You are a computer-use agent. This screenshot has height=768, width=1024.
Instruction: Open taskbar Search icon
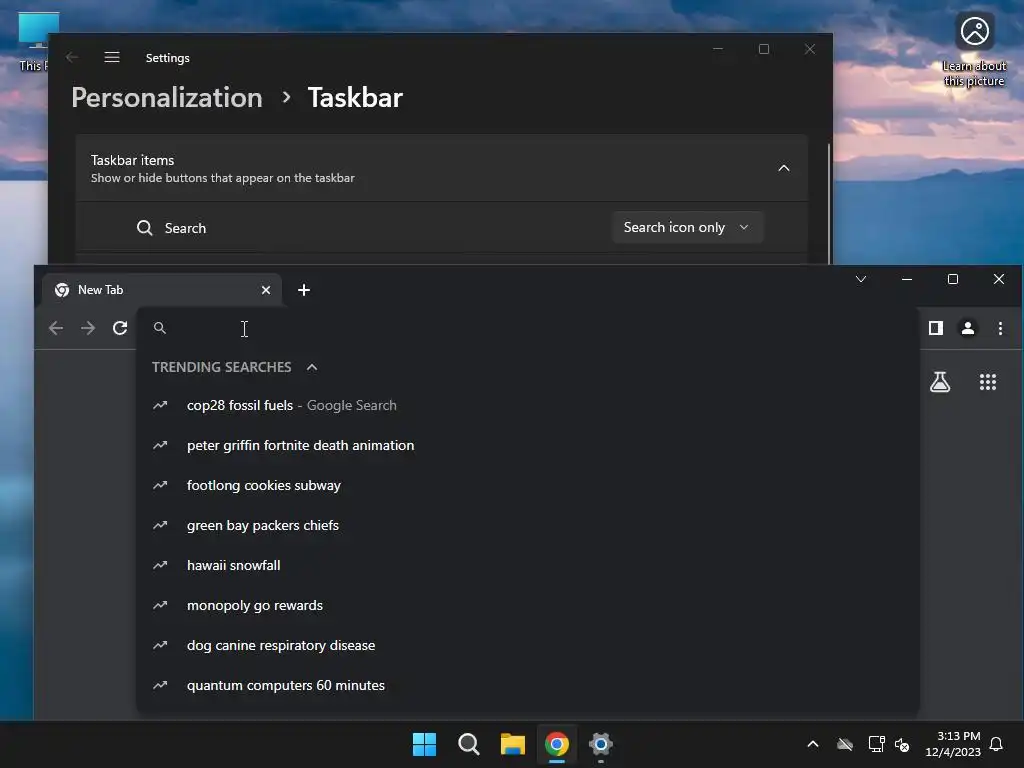pyautogui.click(x=468, y=744)
